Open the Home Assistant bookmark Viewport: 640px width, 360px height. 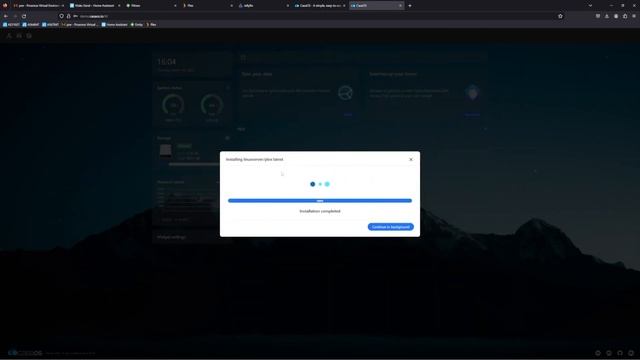[115, 24]
